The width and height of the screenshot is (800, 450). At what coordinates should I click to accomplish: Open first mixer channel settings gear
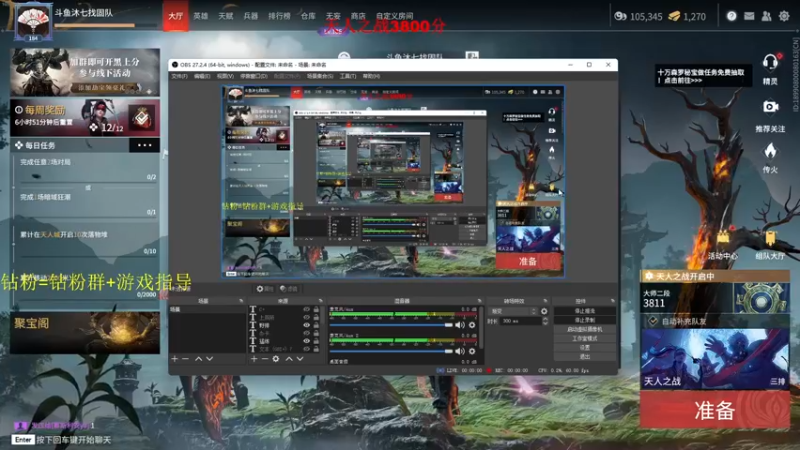pos(472,325)
